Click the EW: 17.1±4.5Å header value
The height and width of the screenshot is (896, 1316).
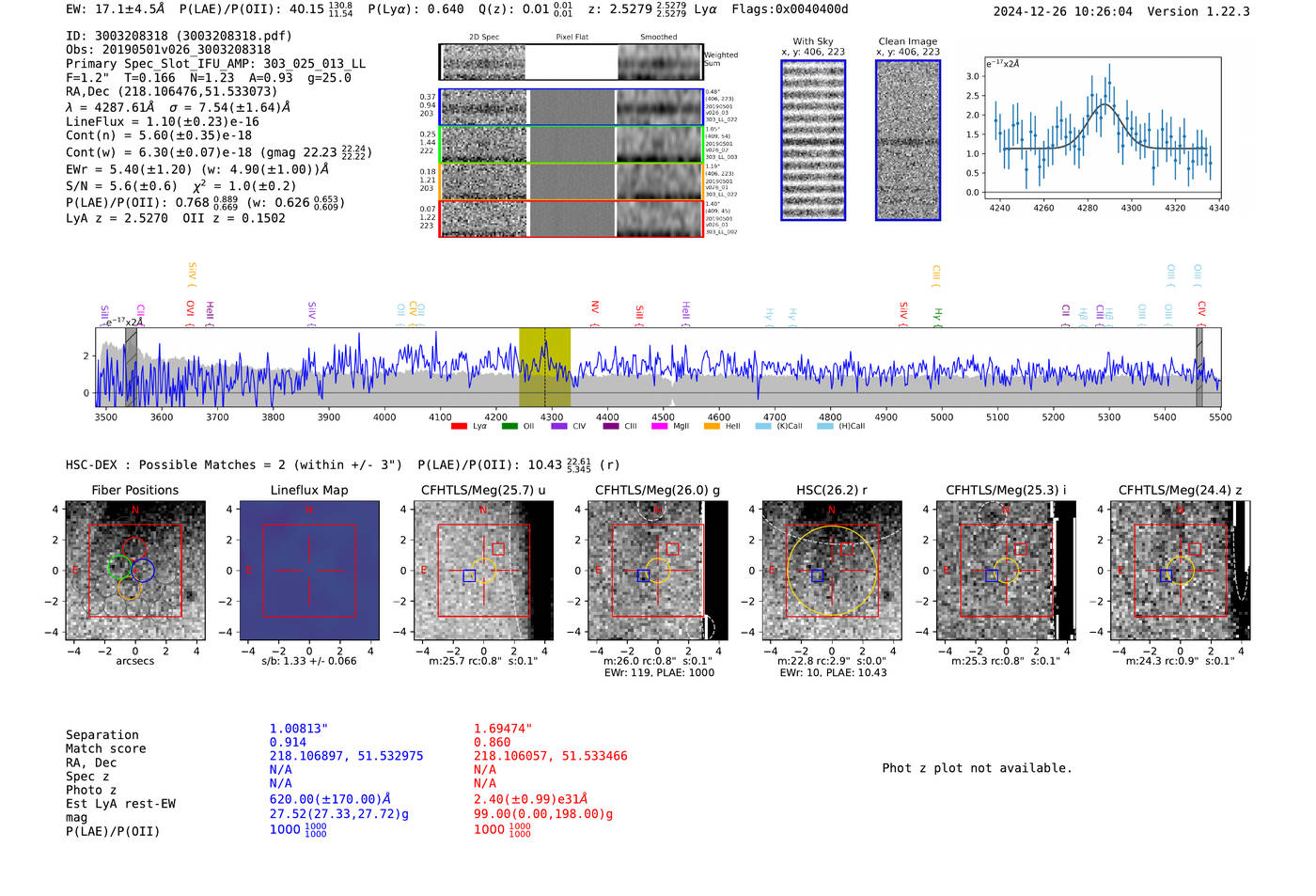[116, 9]
